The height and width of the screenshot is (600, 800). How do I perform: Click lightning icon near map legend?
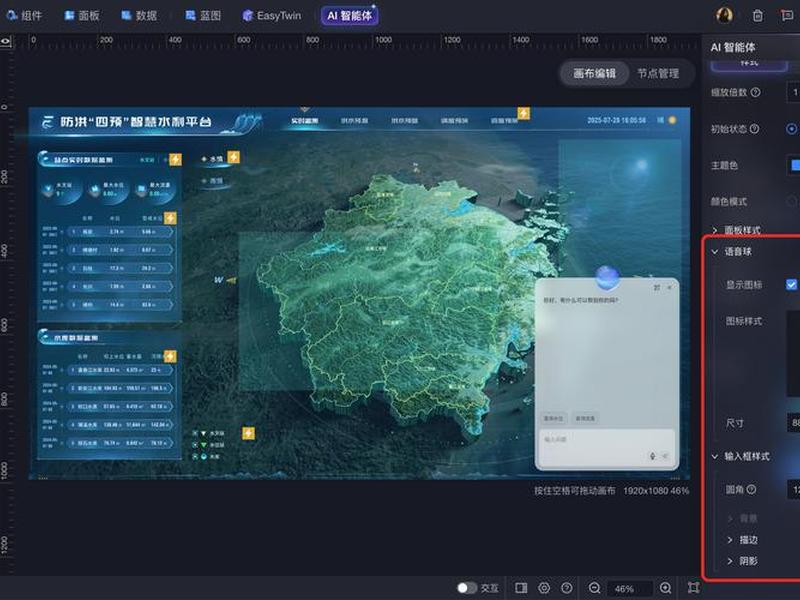tap(248, 433)
